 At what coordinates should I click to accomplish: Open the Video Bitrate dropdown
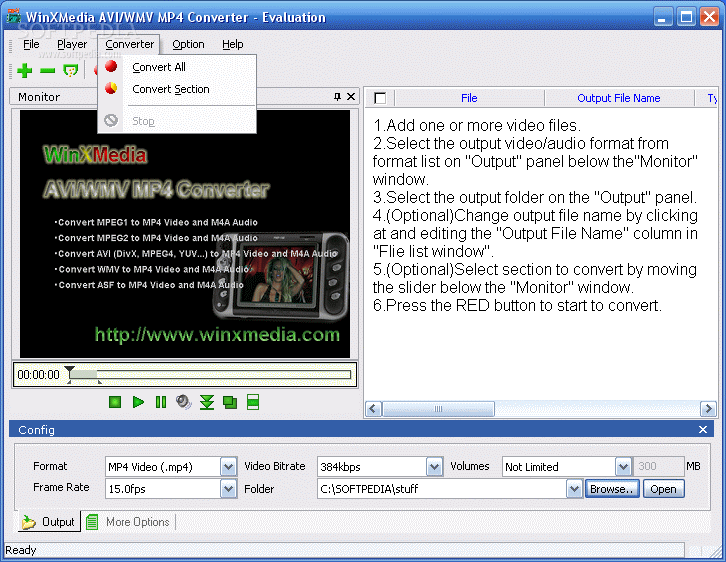click(x=434, y=467)
